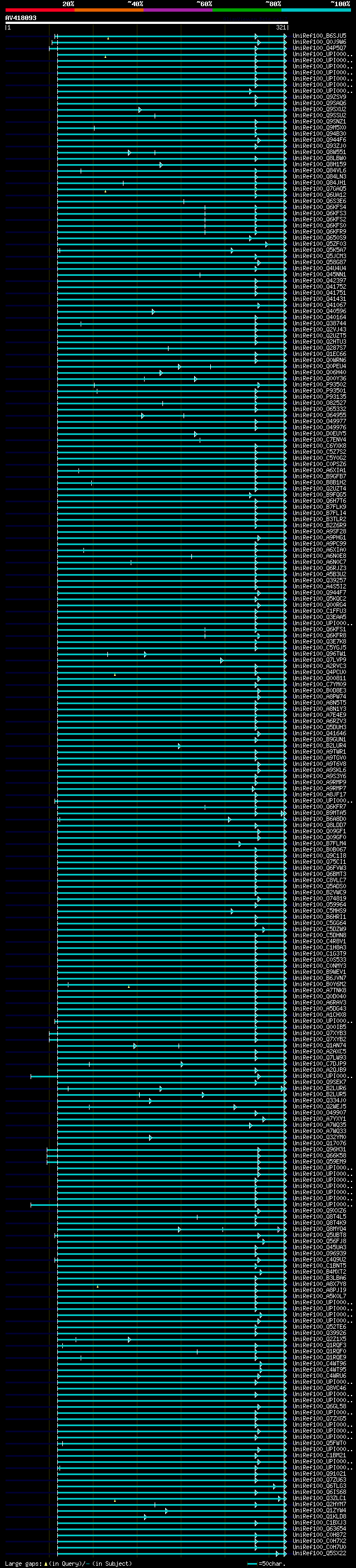356x1568 pixels.
Task: Select the UniRef100_Q6KFR9 label
Action: tap(319, 231)
